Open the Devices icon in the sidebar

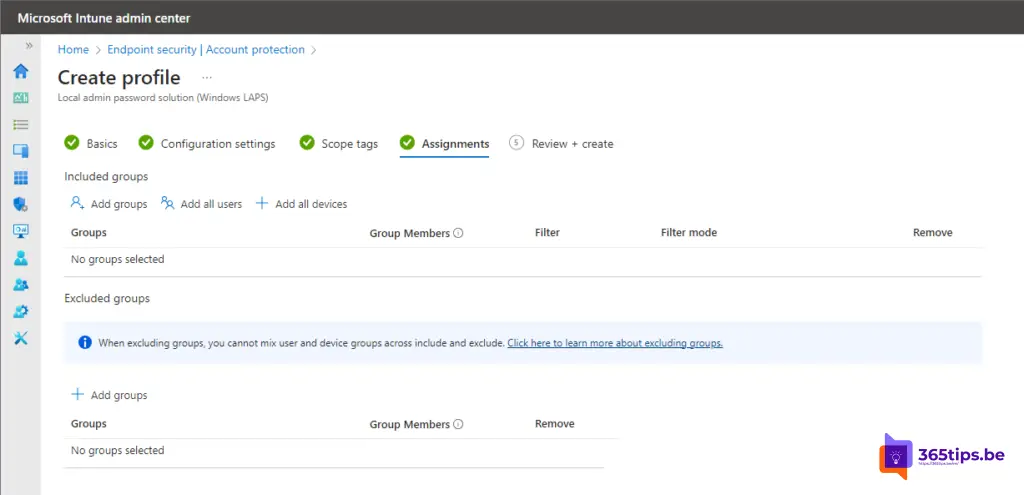point(21,151)
